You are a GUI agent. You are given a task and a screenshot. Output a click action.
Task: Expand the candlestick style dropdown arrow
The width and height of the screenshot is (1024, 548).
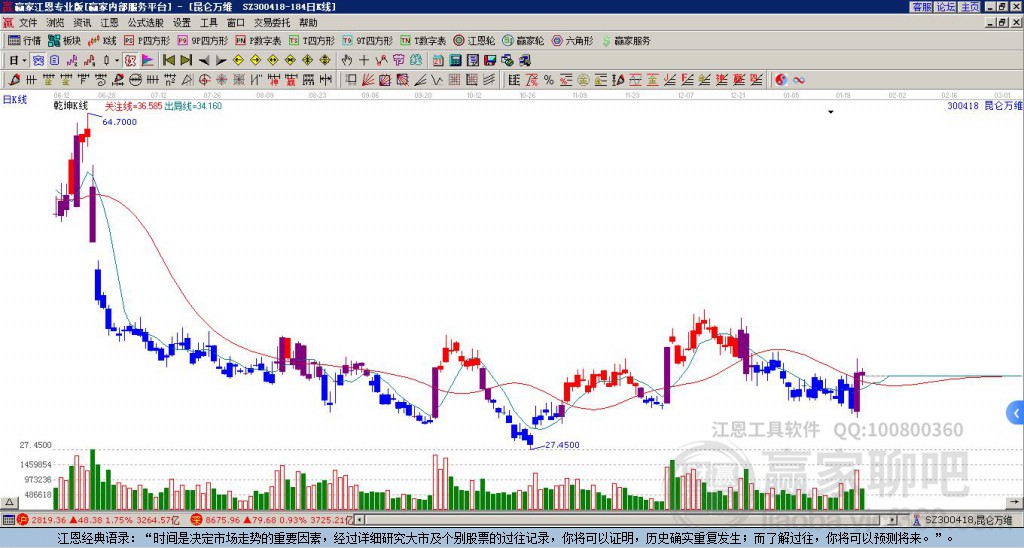(117, 61)
